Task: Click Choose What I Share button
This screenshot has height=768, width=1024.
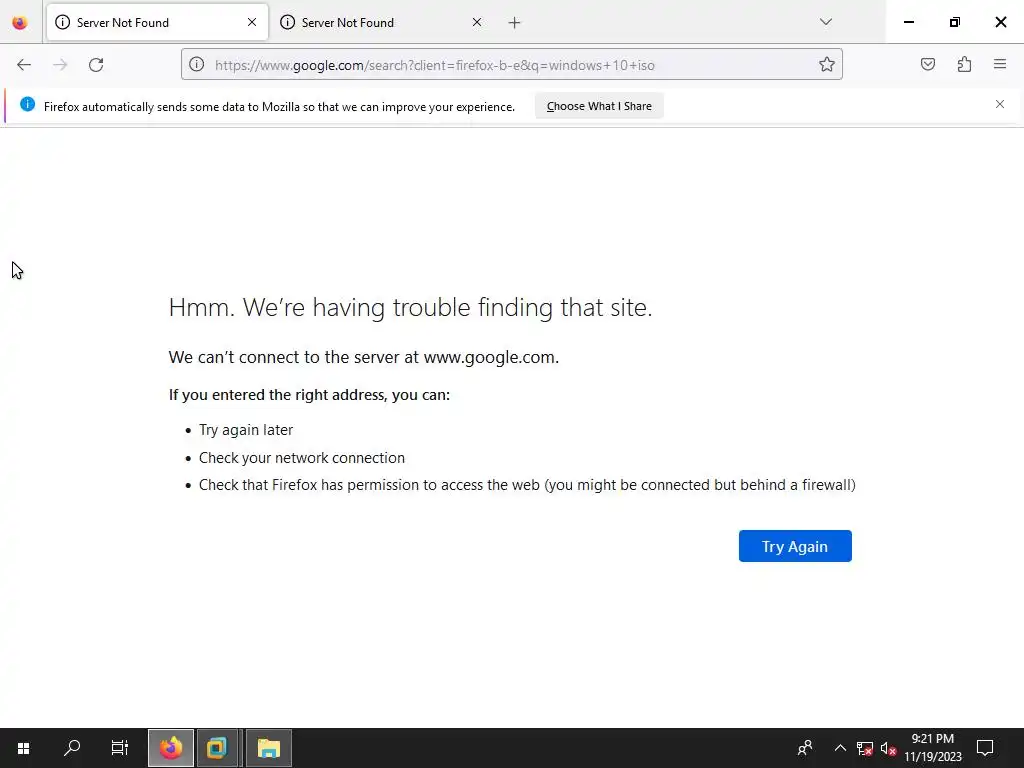Action: (x=599, y=106)
